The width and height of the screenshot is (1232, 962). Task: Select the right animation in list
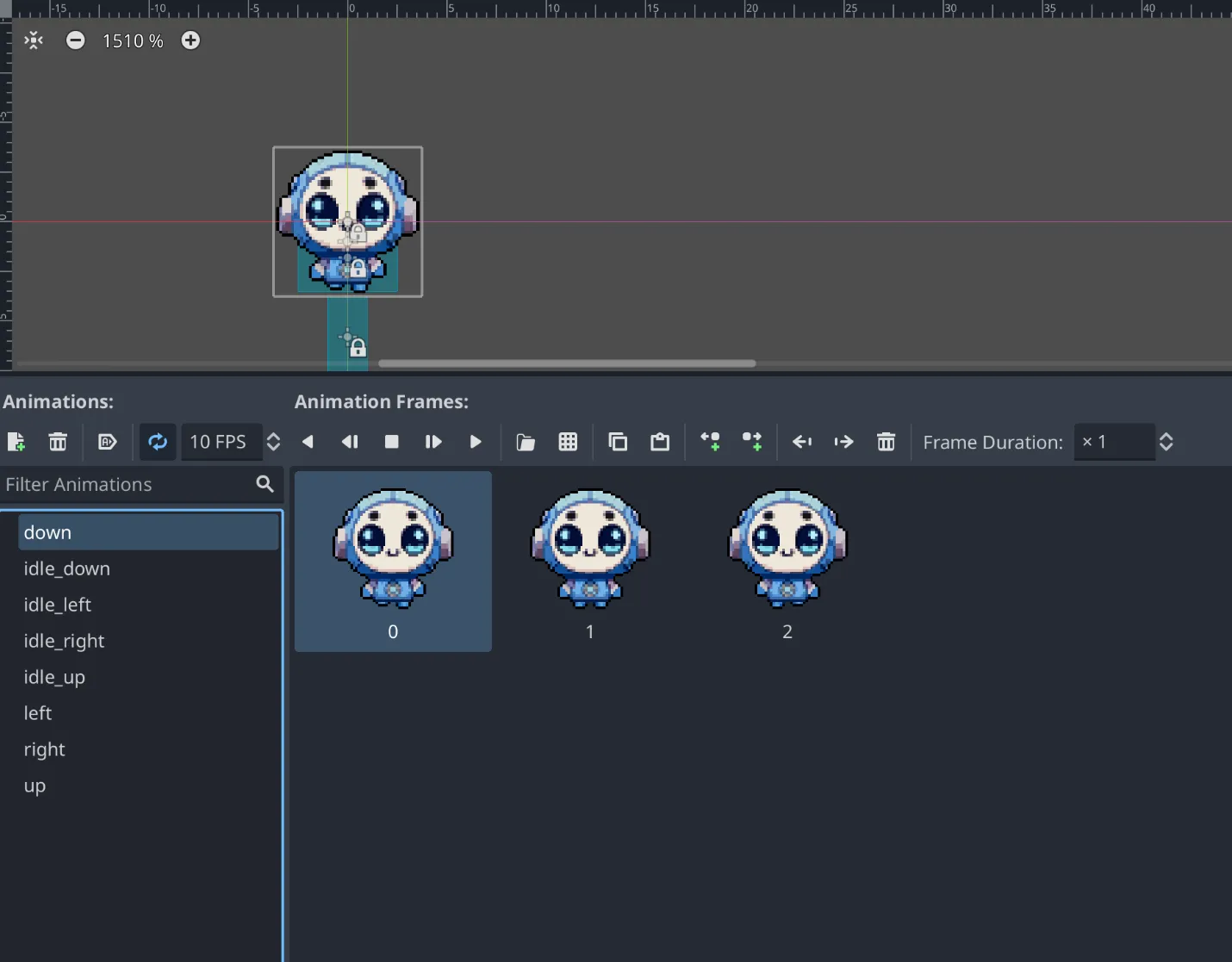[45, 749]
